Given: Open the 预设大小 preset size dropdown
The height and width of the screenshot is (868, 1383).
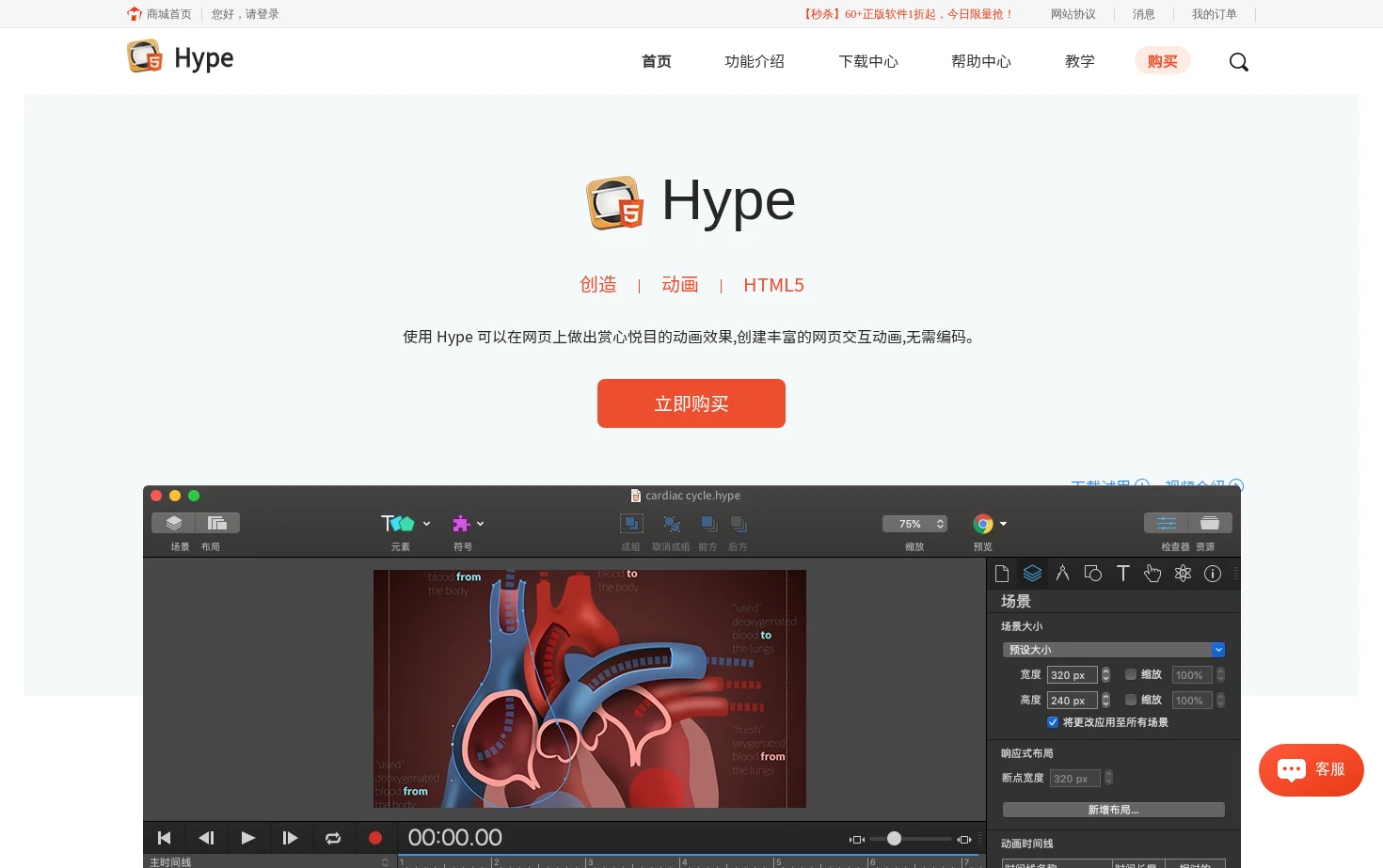Looking at the screenshot, I should [1114, 650].
